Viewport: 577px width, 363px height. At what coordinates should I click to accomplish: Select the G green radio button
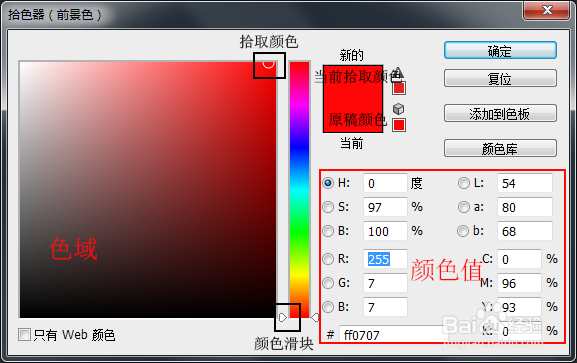(328, 283)
